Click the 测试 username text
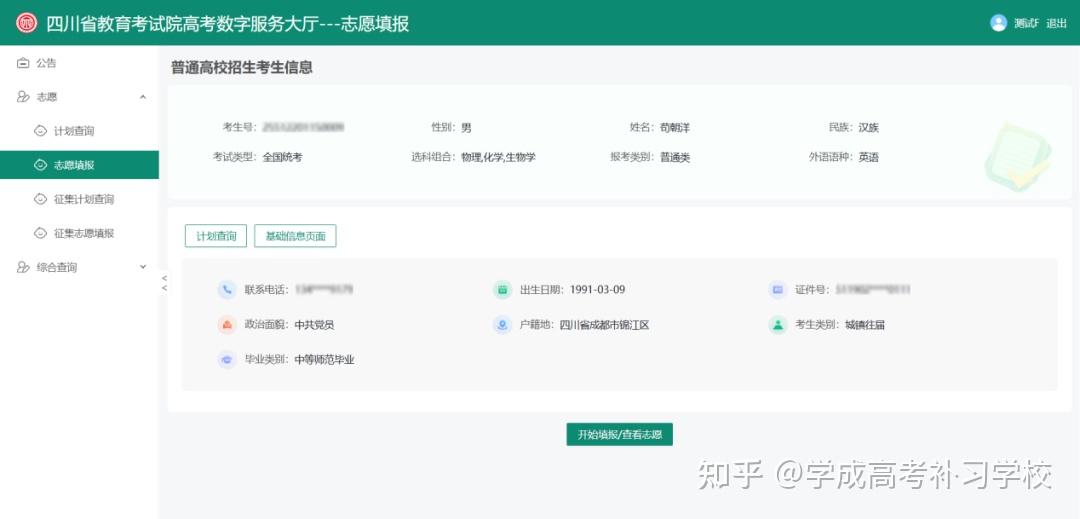1080x519 pixels. click(x=1026, y=23)
